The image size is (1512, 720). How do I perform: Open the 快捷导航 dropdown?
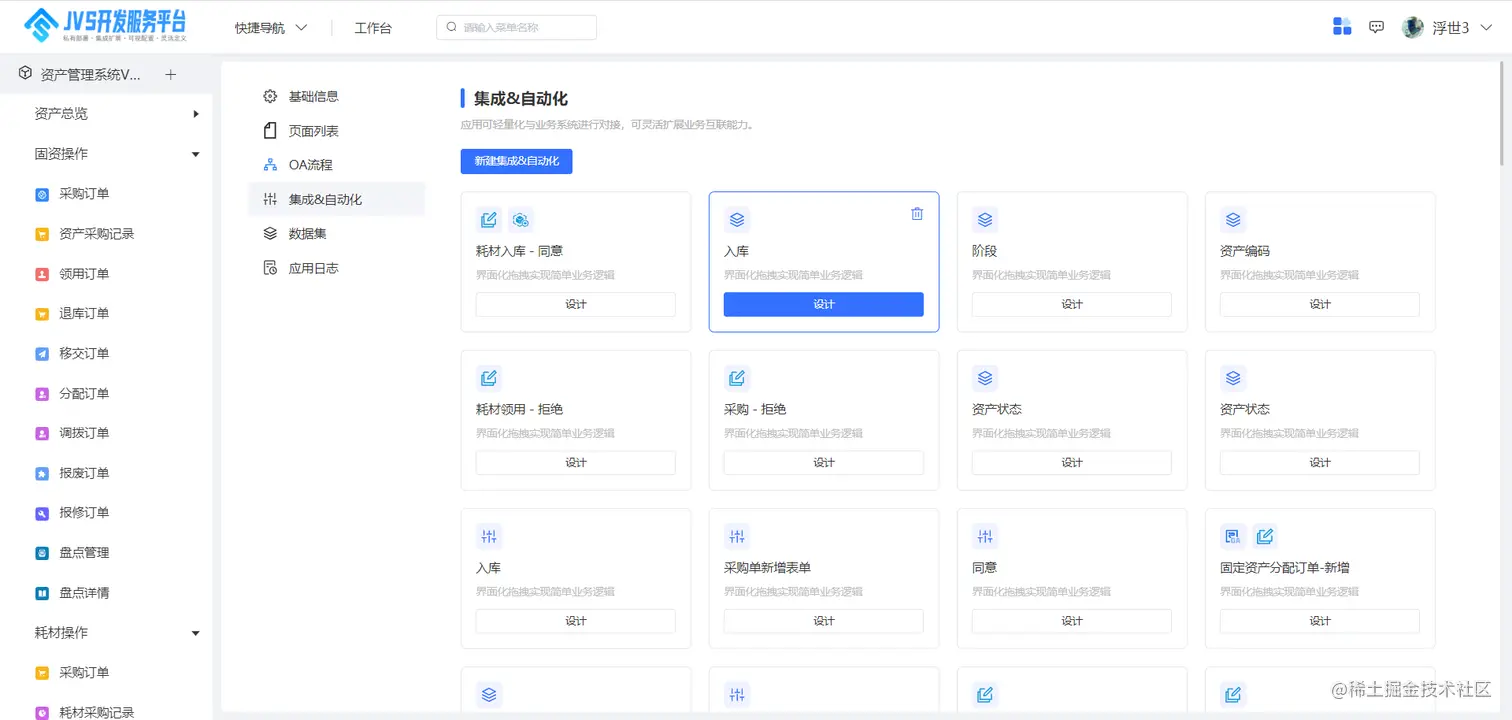point(271,28)
